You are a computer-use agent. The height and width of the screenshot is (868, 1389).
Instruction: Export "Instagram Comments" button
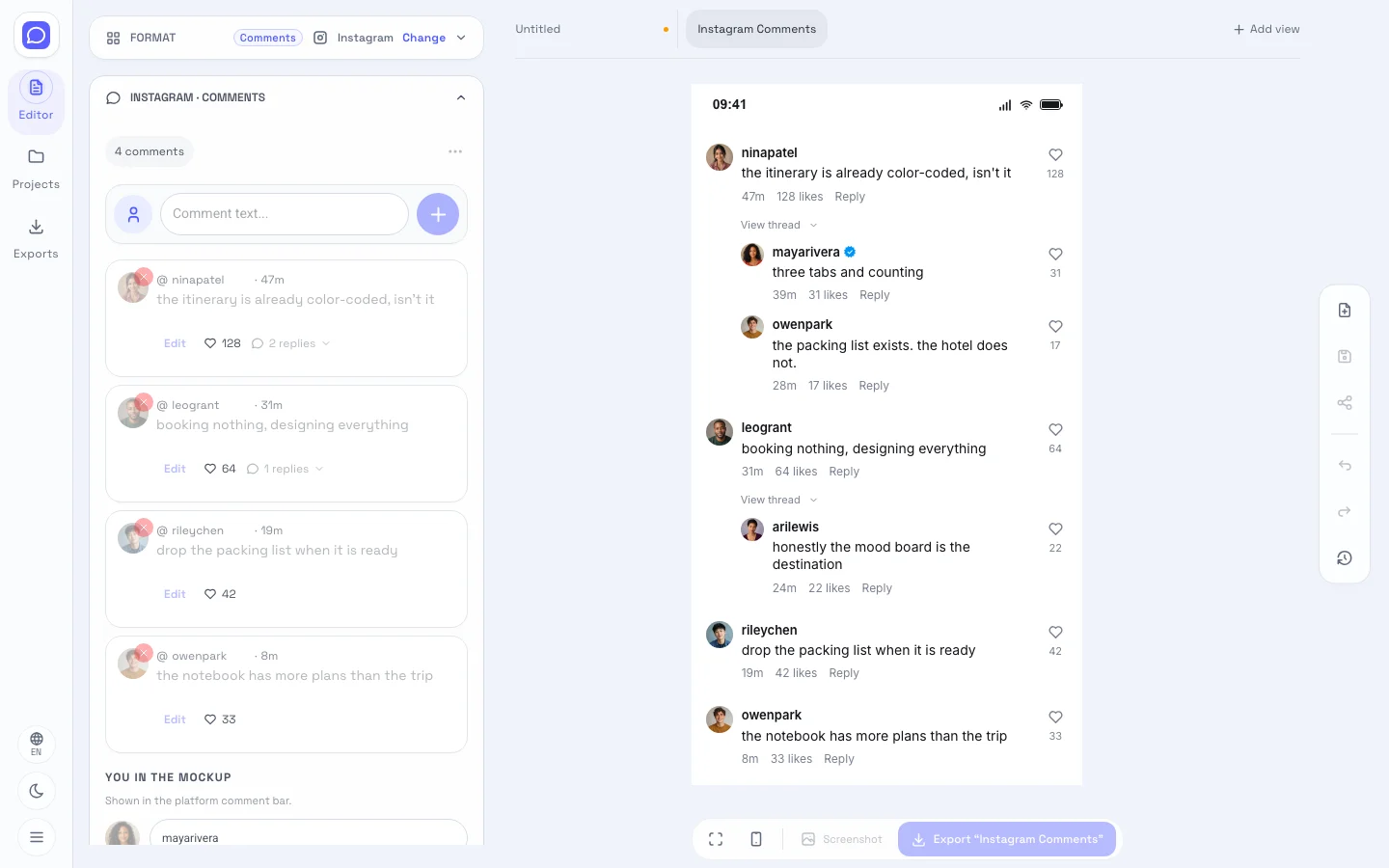(x=1007, y=839)
